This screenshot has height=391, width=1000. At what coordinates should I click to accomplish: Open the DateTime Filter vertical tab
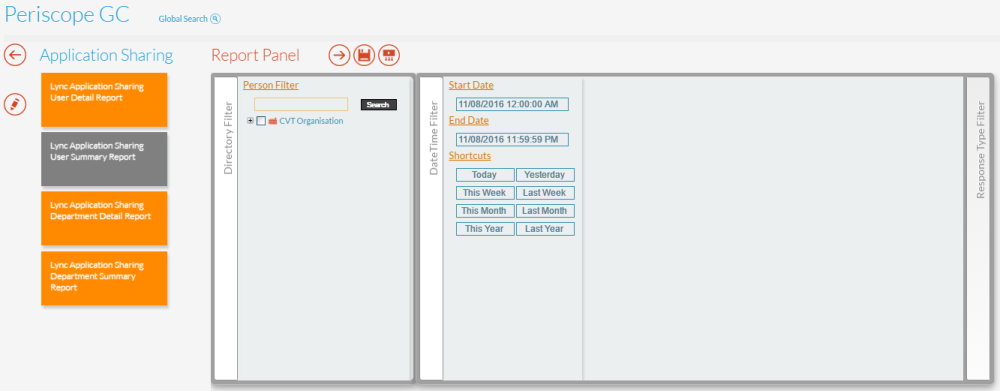(432, 228)
